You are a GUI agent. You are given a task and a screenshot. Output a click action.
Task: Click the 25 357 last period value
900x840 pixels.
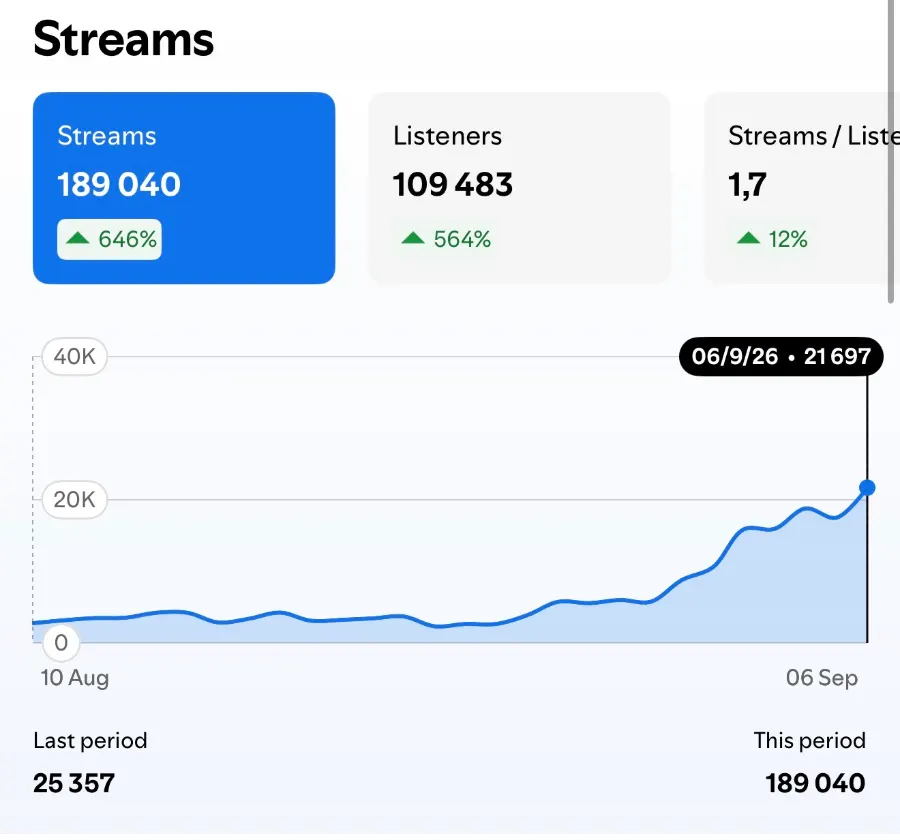[74, 783]
